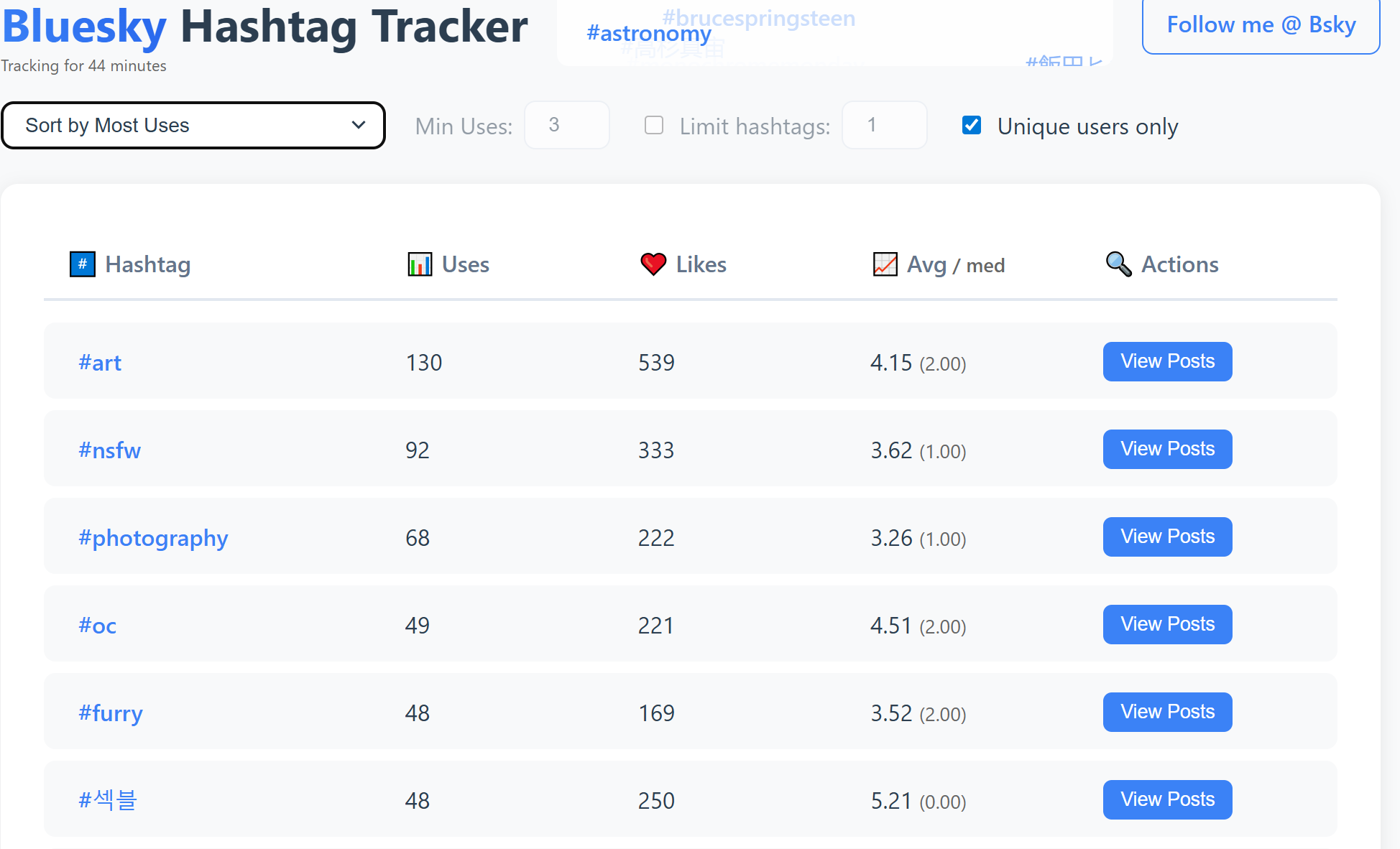Open the #photography hashtag link
1400x849 pixels.
tap(153, 538)
